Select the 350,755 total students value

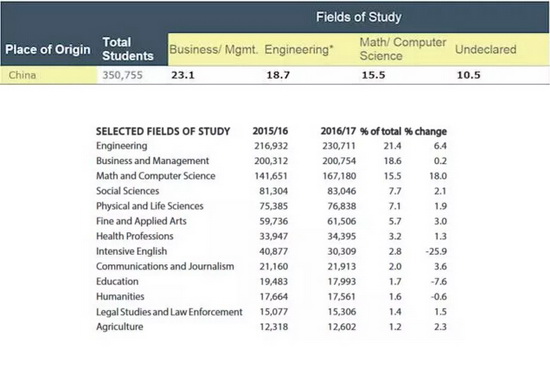[x=122, y=75]
